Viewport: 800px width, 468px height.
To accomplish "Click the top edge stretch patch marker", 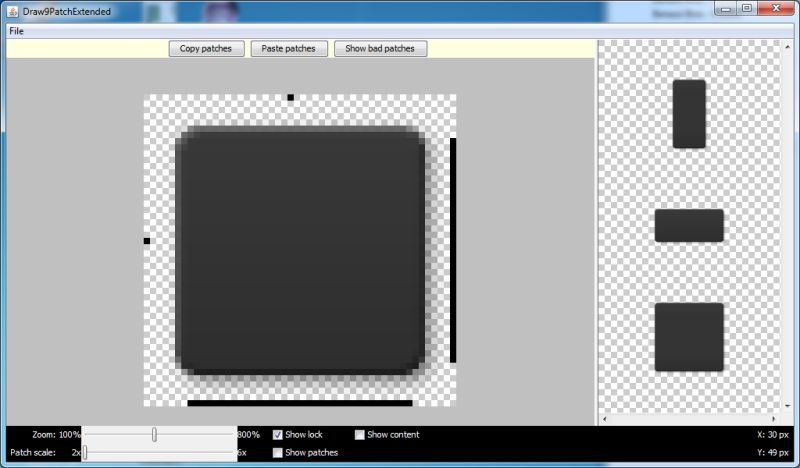I will [290, 97].
